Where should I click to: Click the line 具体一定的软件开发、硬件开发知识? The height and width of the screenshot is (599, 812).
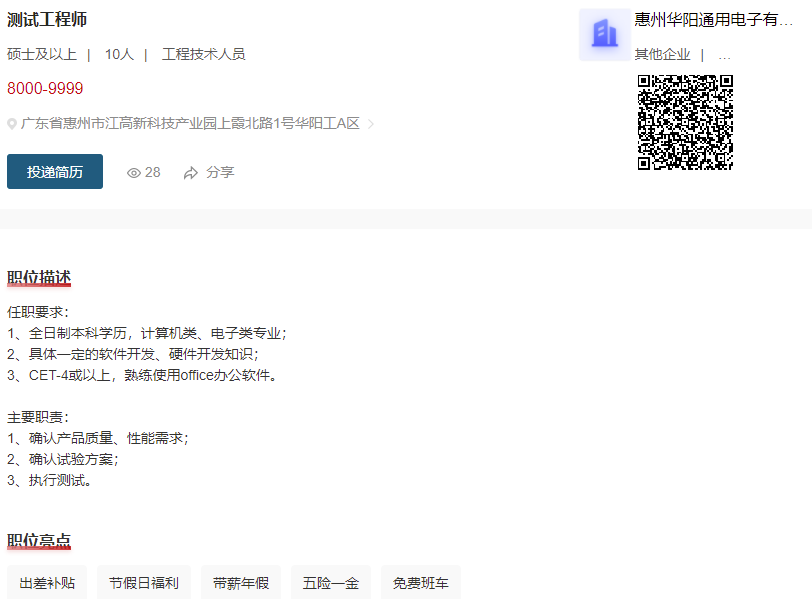tap(133, 354)
